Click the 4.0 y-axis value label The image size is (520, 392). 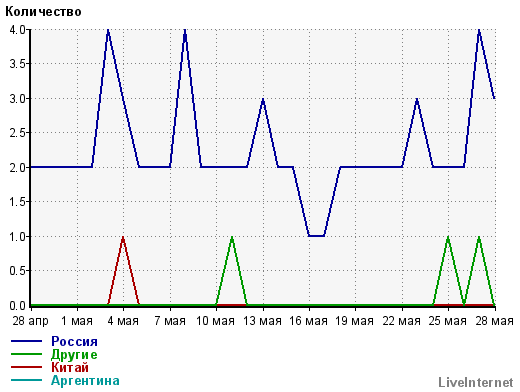click(x=17, y=30)
